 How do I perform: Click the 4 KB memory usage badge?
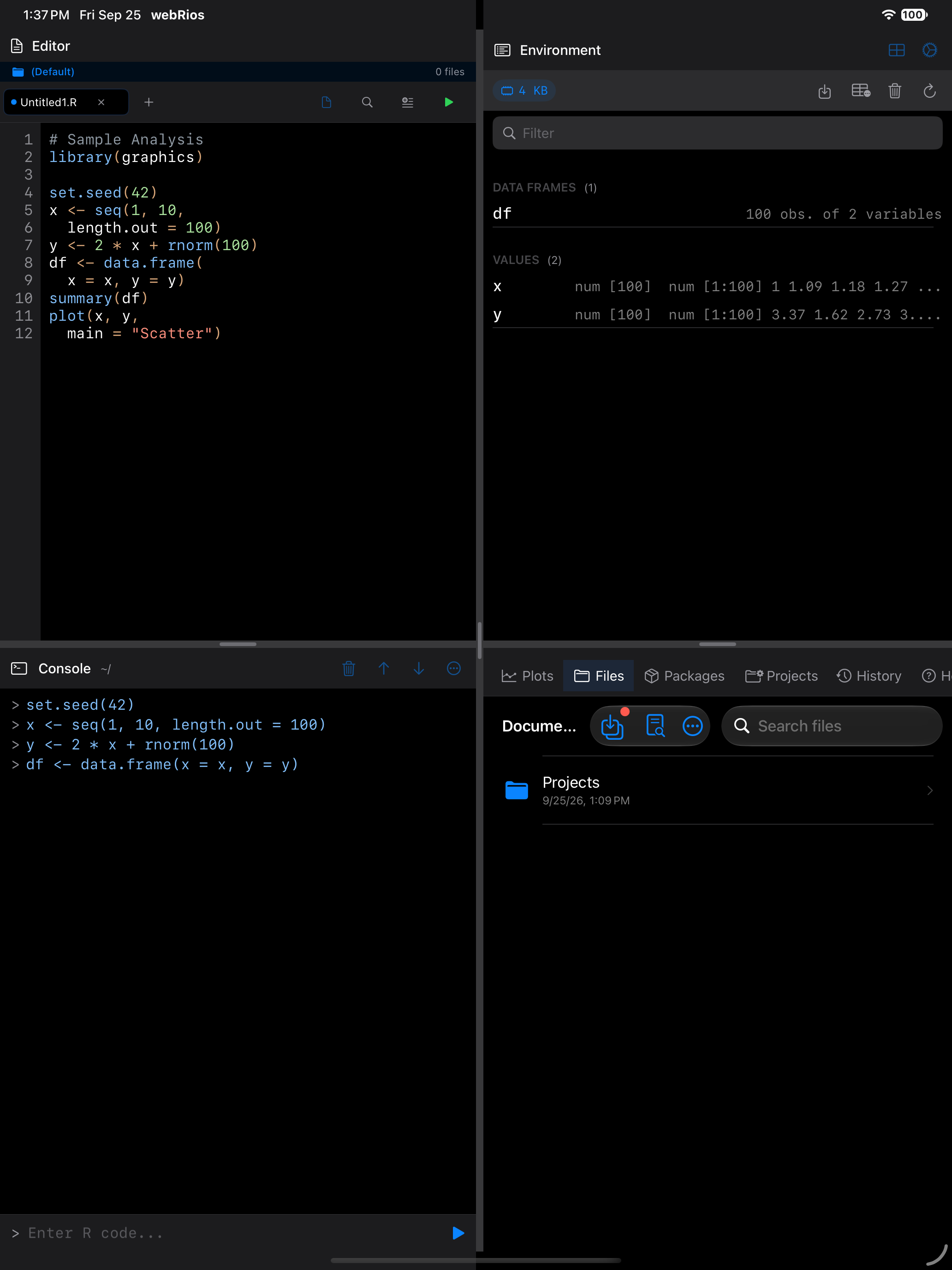[524, 91]
